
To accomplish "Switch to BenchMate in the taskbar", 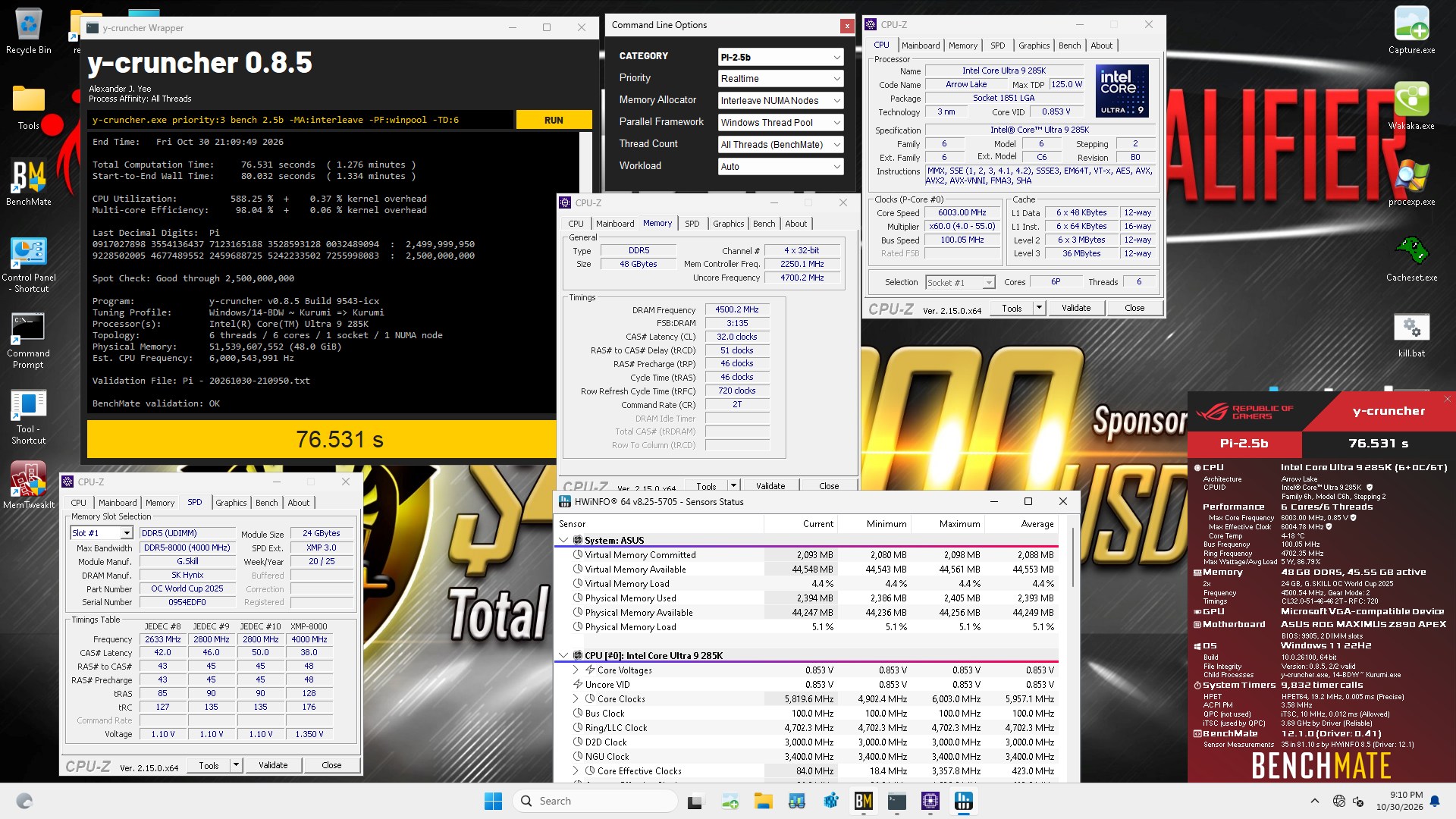I will tap(863, 801).
